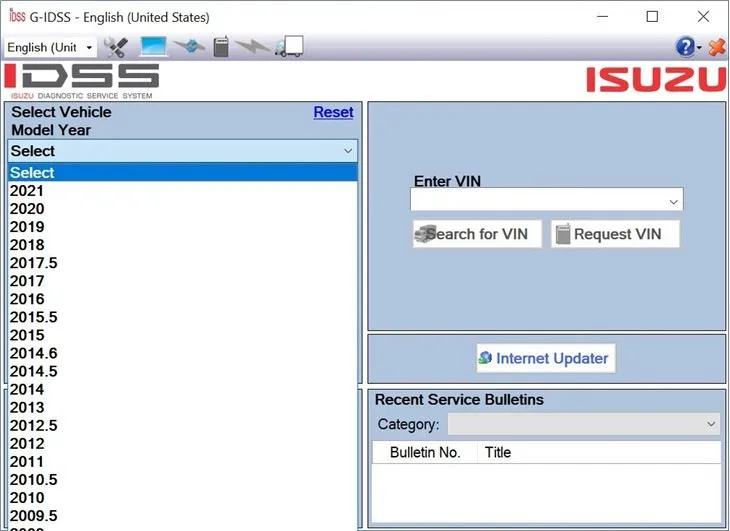This screenshot has height=531, width=730.
Task: Open the blue question mark Help icon
Action: point(685,47)
